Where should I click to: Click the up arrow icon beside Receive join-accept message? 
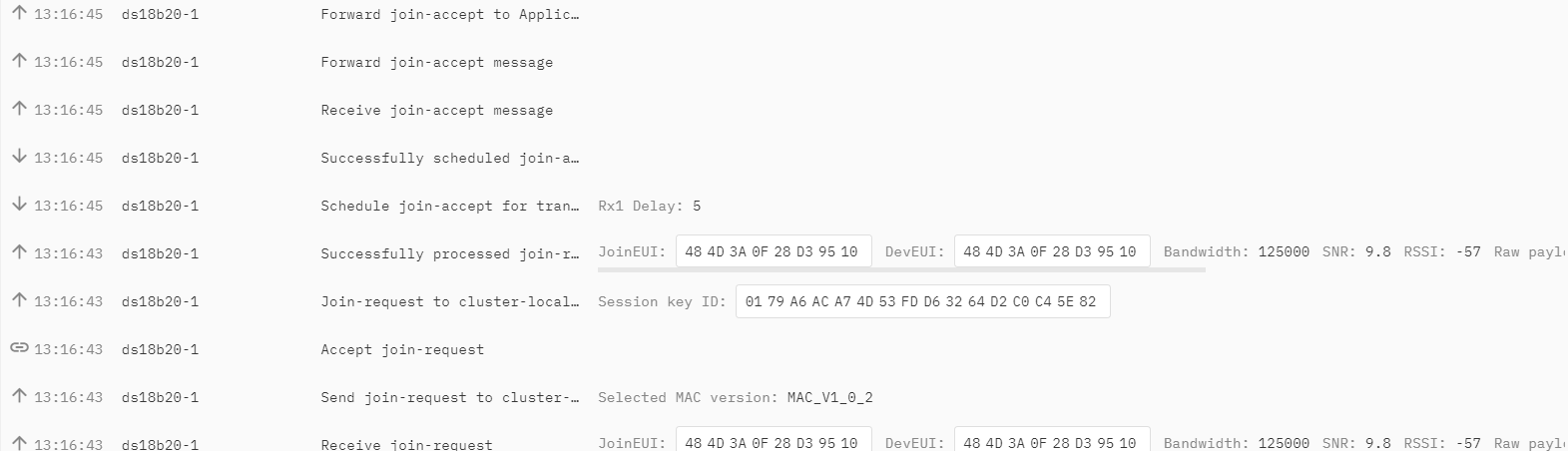pyautogui.click(x=19, y=109)
